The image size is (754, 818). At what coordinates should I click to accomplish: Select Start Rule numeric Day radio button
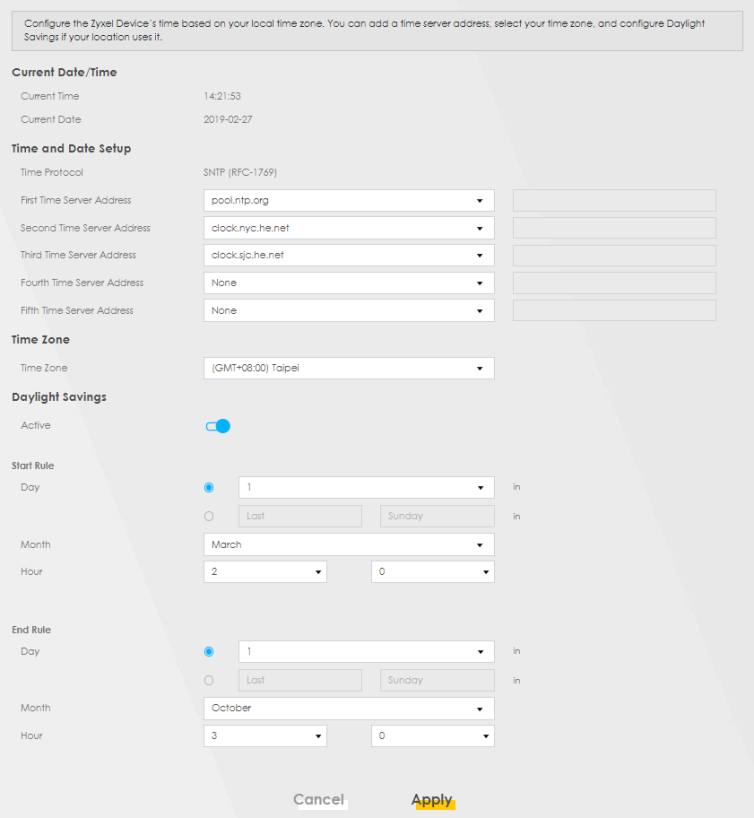tap(209, 488)
